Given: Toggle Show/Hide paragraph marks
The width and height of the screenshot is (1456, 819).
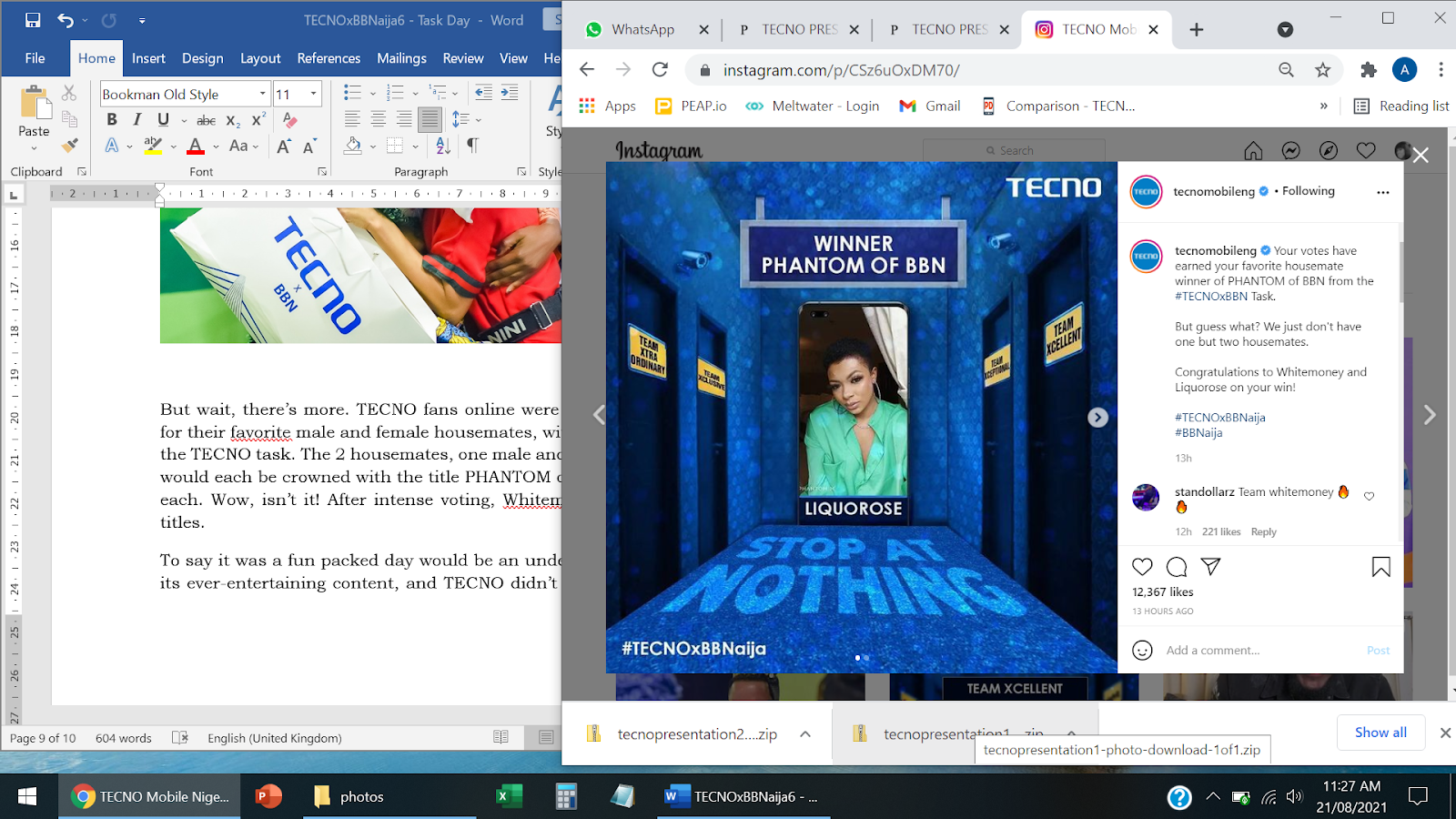Looking at the screenshot, I should tap(472, 146).
